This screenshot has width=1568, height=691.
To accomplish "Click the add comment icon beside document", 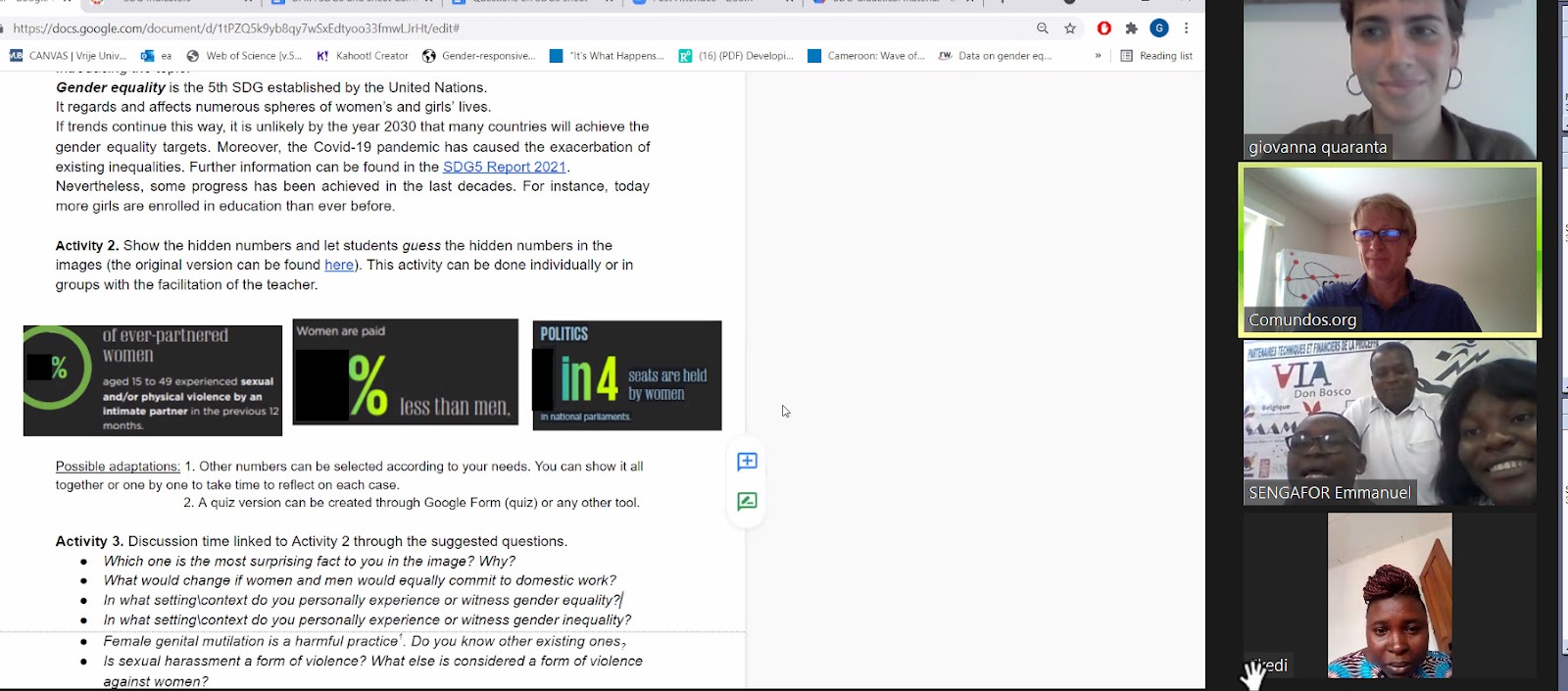I will [747, 461].
